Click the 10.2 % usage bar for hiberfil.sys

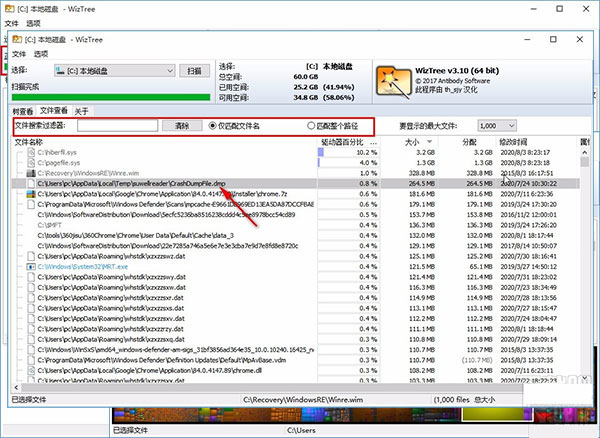(x=321, y=153)
